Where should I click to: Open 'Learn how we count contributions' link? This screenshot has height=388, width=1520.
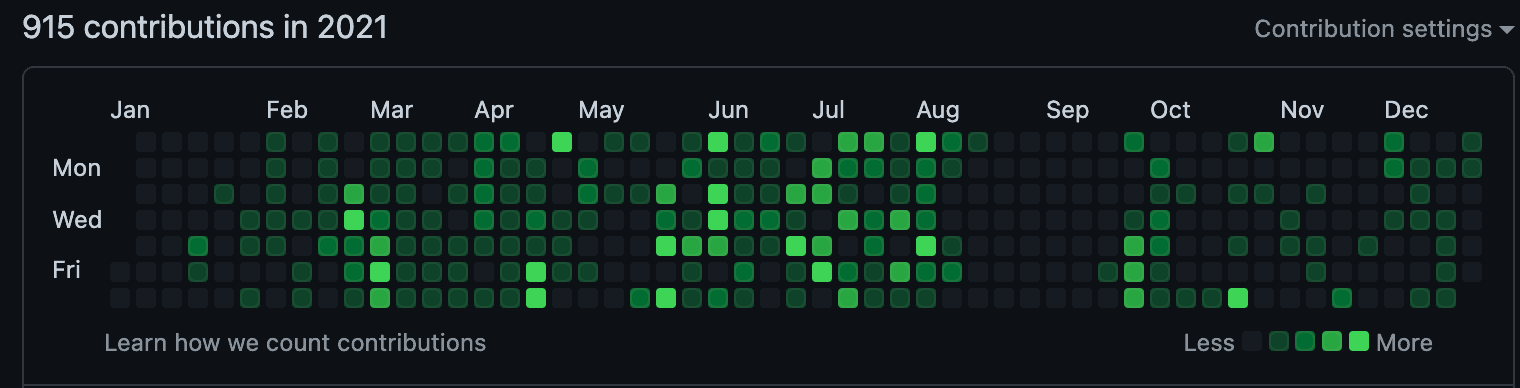tap(295, 343)
